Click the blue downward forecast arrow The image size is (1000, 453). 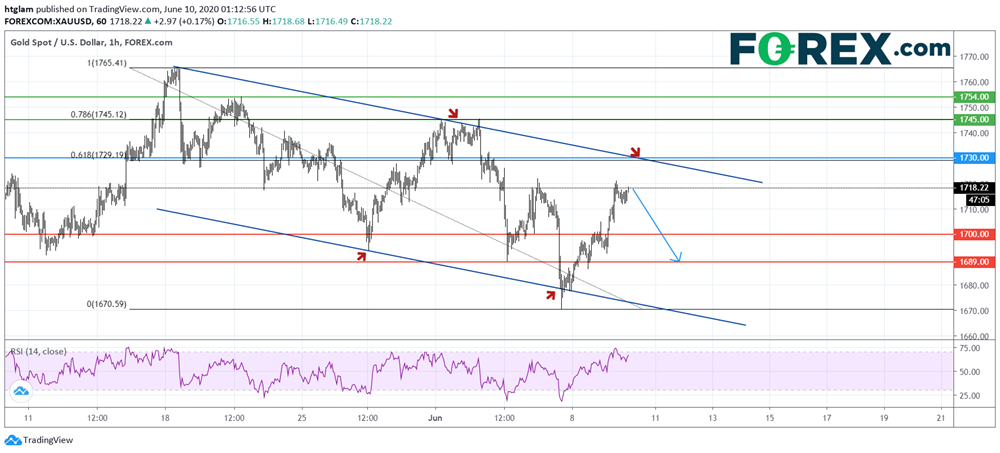click(657, 225)
